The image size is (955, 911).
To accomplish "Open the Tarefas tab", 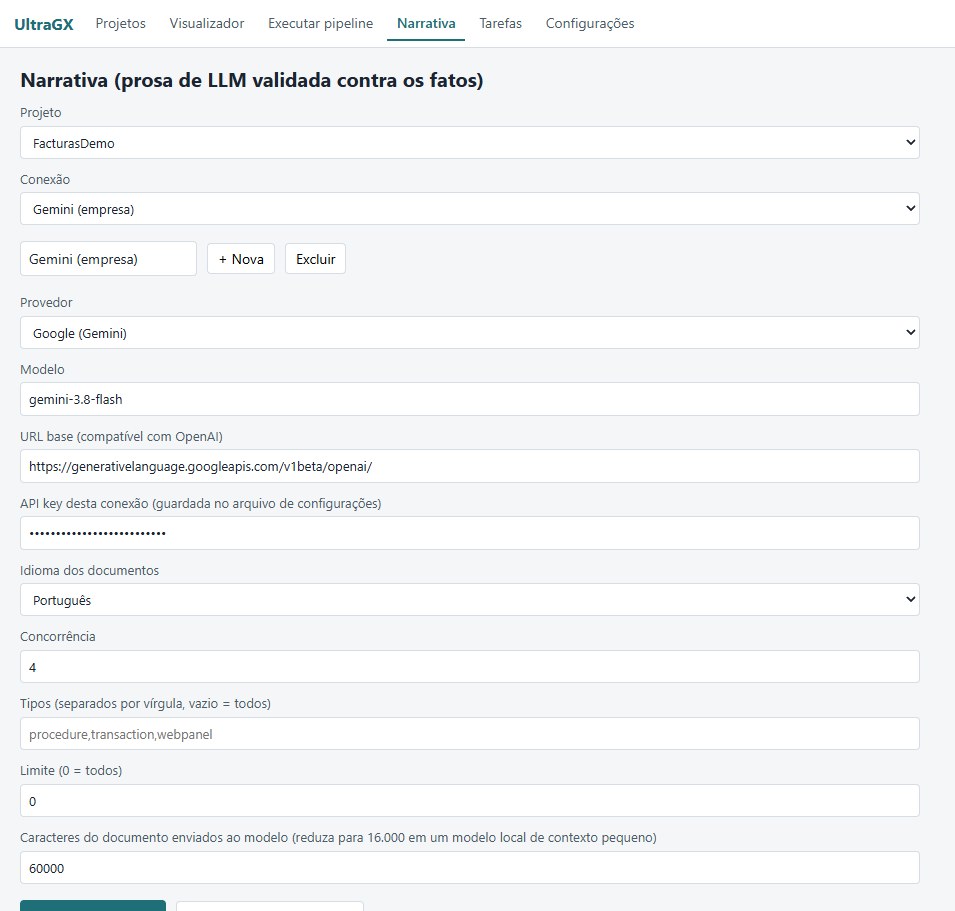I will click(501, 23).
